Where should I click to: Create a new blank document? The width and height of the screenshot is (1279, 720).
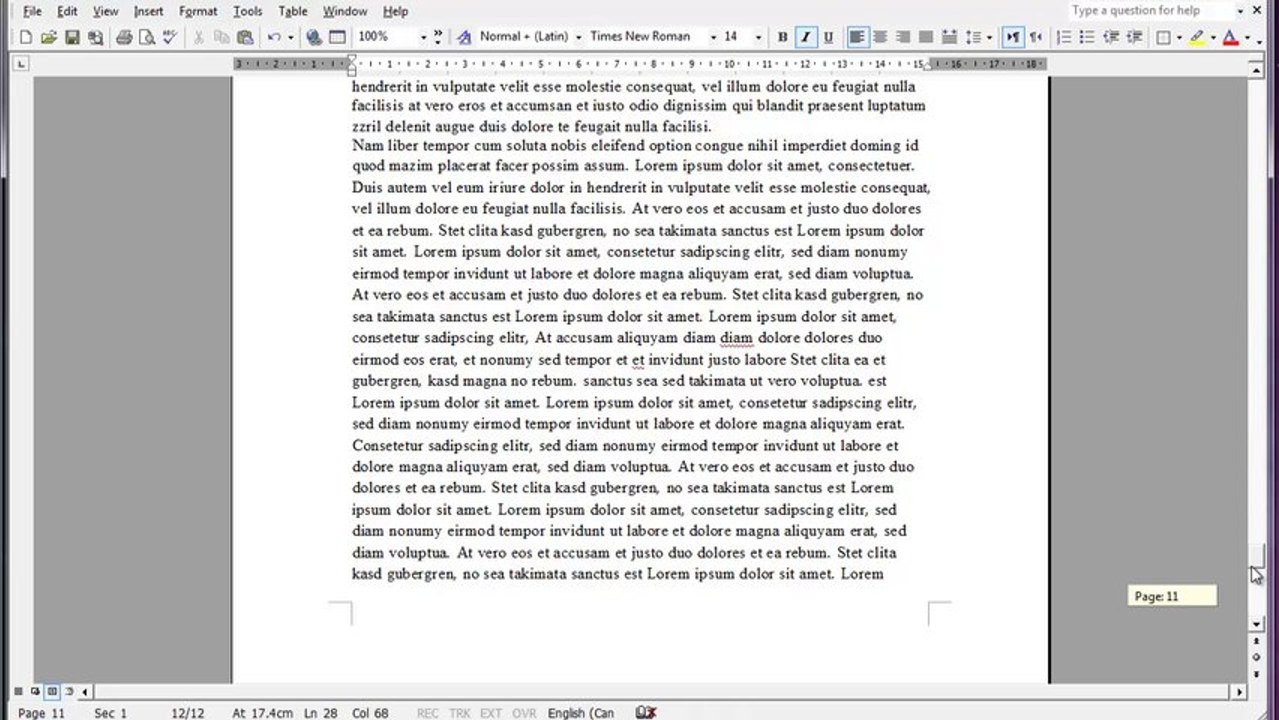pyautogui.click(x=25, y=37)
